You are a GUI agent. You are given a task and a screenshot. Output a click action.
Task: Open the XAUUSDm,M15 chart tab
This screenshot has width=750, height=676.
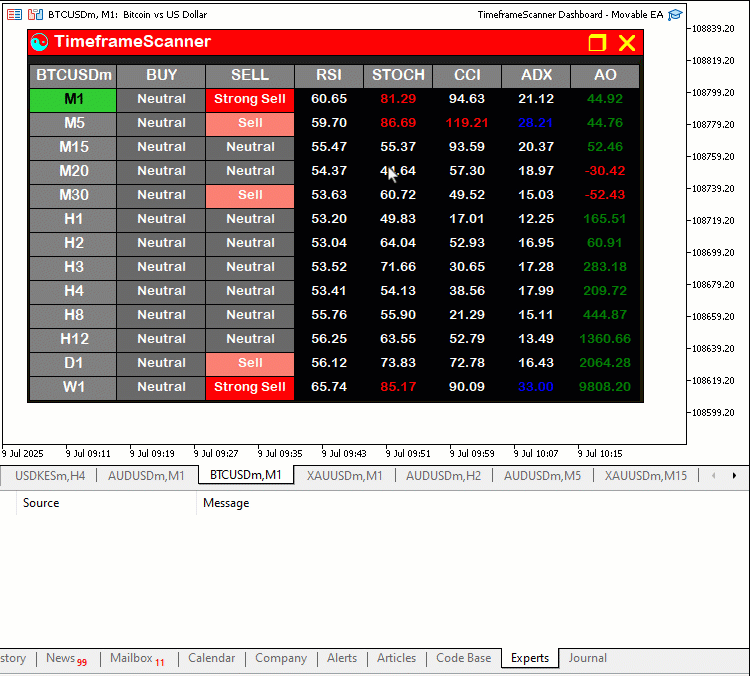(645, 476)
